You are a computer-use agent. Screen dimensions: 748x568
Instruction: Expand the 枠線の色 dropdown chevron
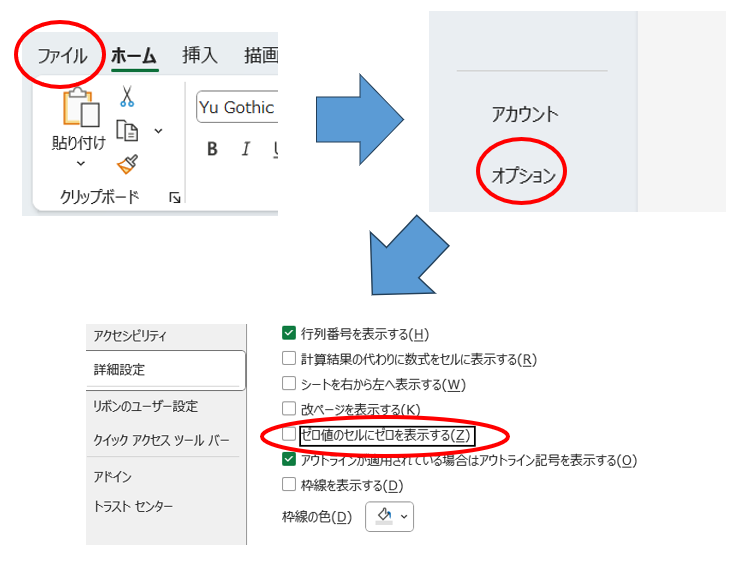point(404,516)
